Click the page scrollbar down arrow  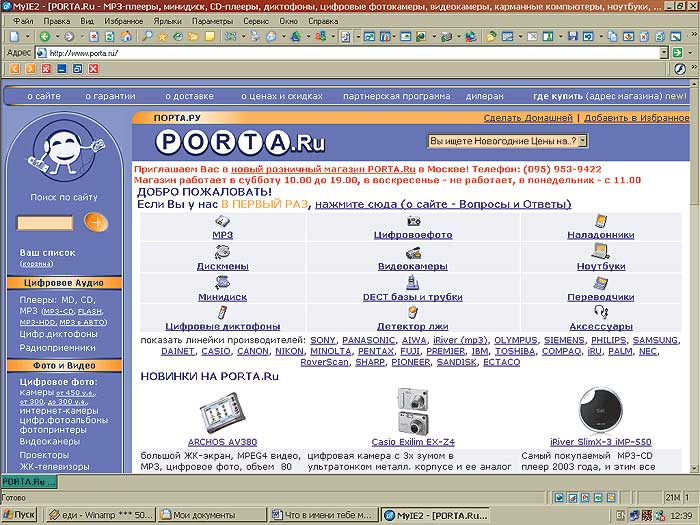[694, 468]
